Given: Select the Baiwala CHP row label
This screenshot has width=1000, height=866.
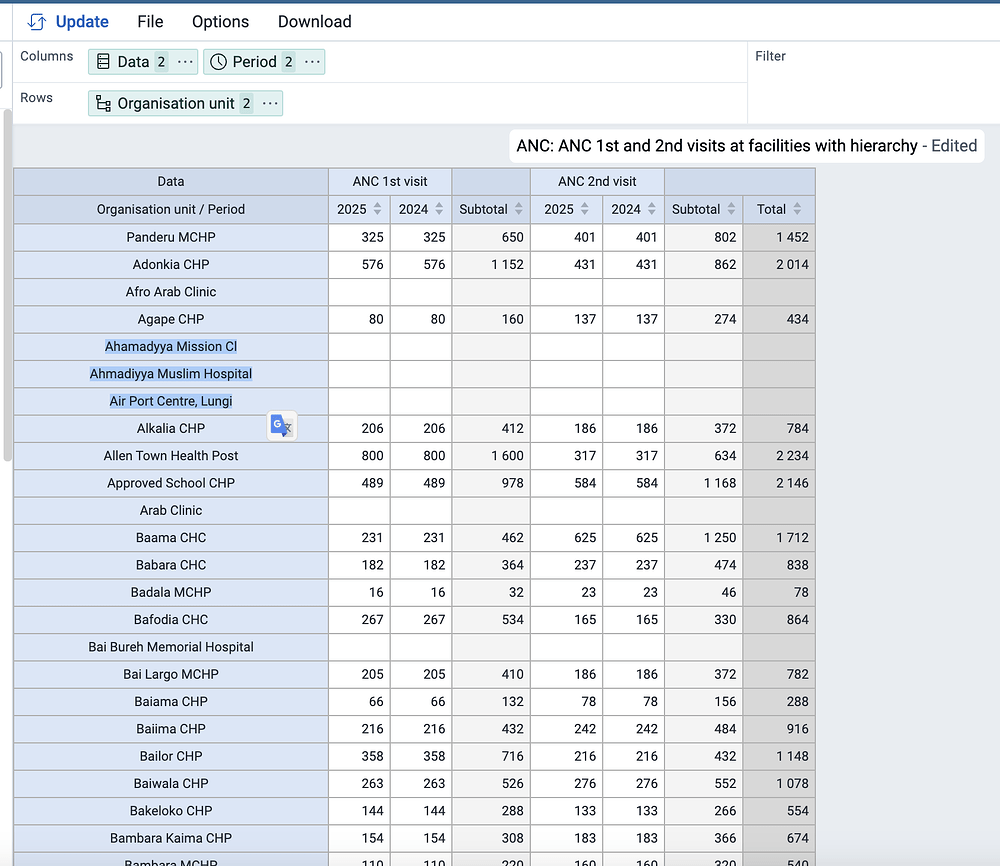Looking at the screenshot, I should pos(171,784).
